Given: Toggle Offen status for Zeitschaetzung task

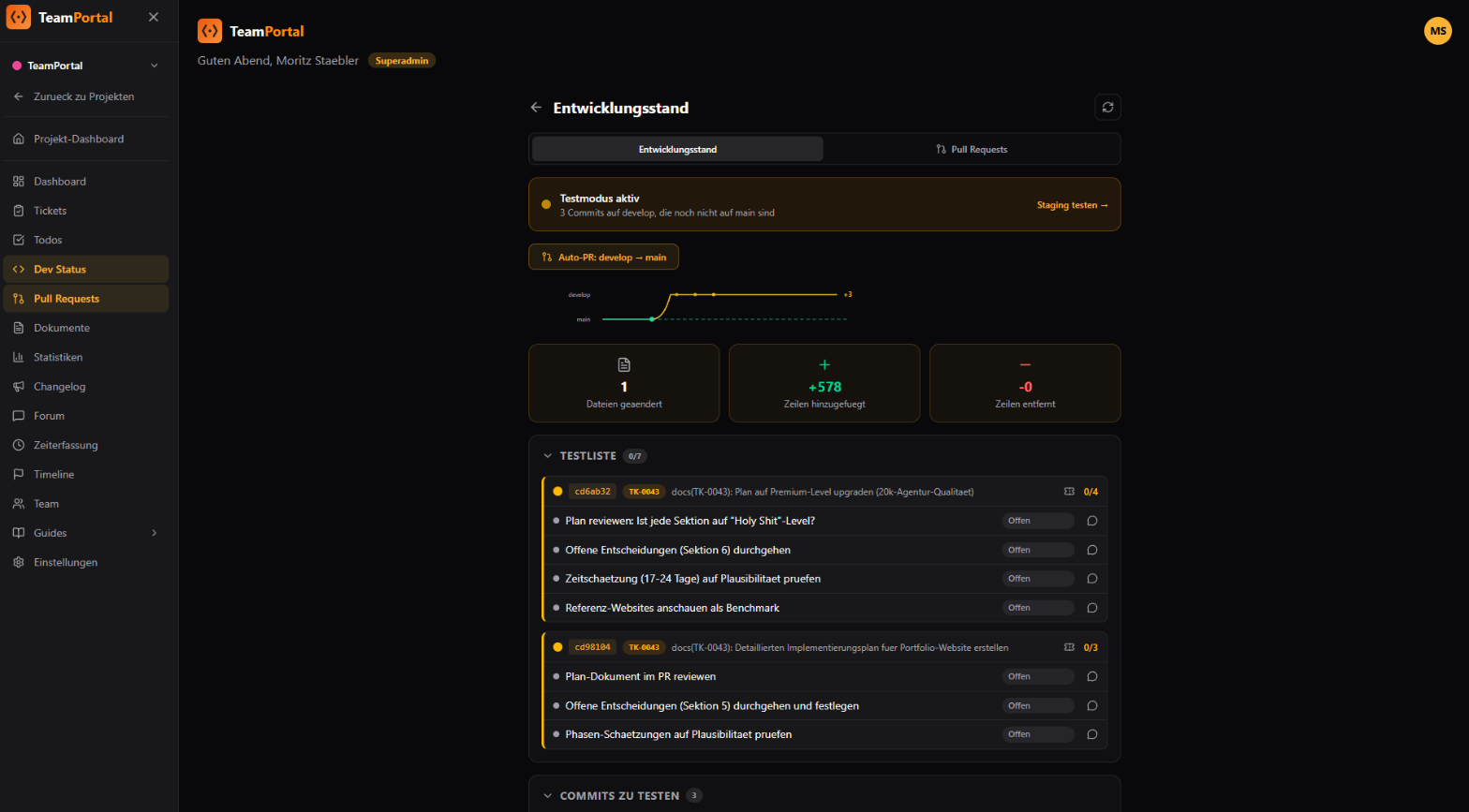Looking at the screenshot, I should 1038,579.
